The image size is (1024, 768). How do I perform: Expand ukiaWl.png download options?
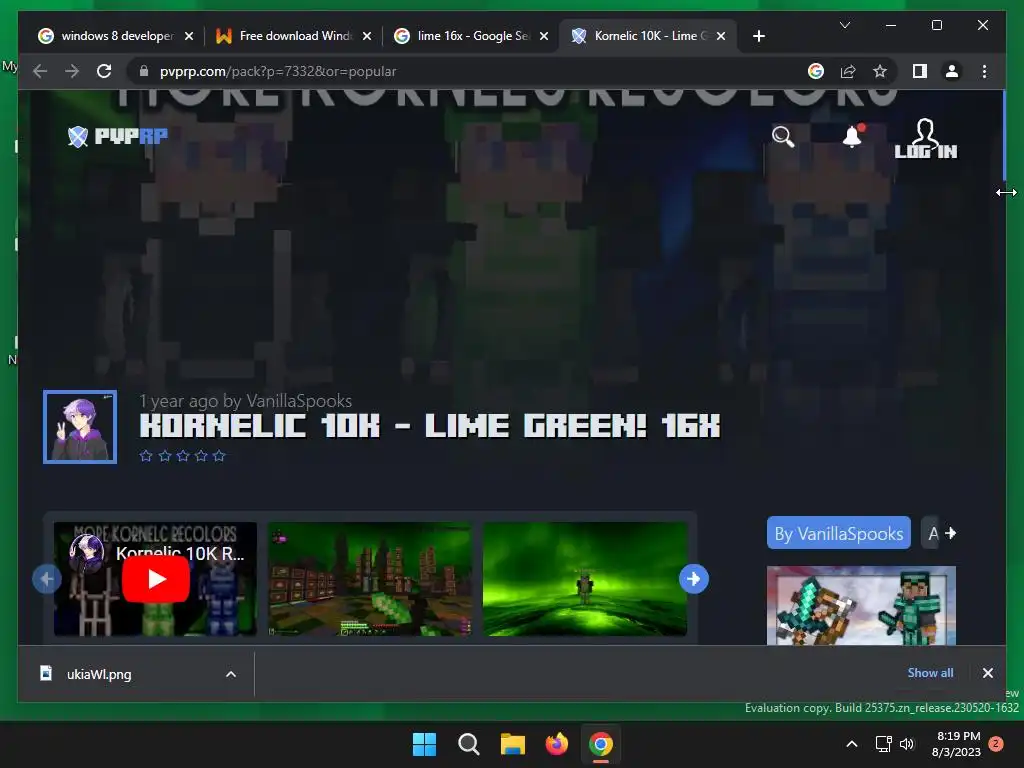pos(231,674)
